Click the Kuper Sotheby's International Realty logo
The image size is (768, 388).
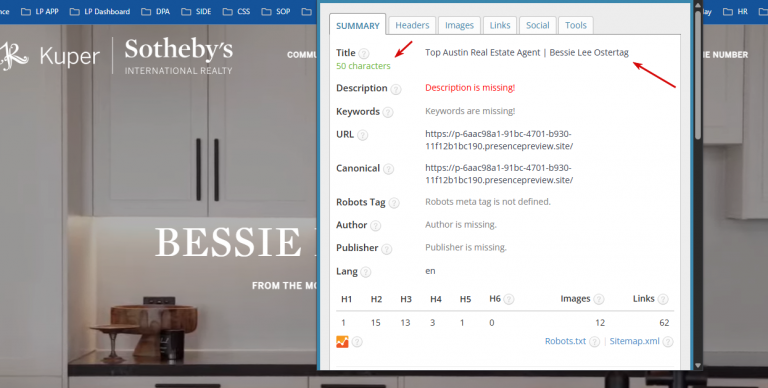click(x=117, y=56)
